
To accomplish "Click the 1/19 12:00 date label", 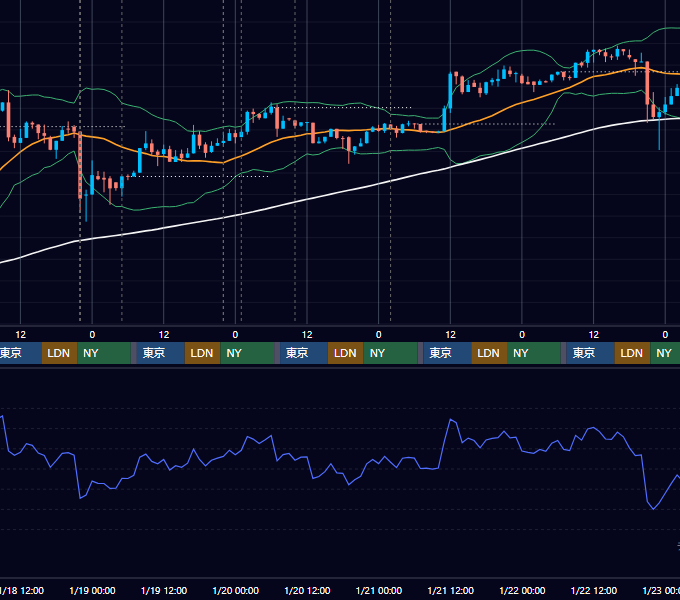I will pyautogui.click(x=164, y=590).
